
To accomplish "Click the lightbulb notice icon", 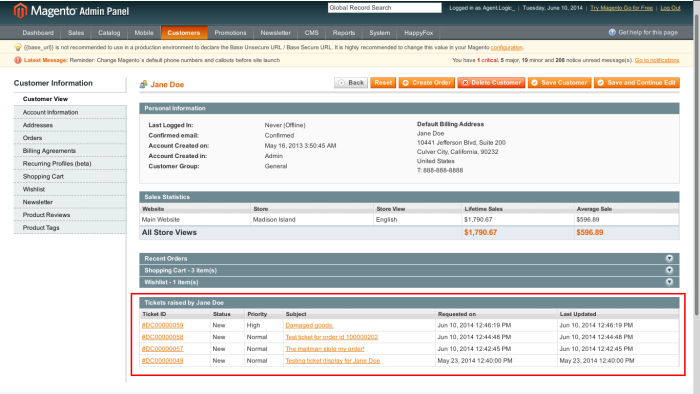I will click(x=18, y=47).
